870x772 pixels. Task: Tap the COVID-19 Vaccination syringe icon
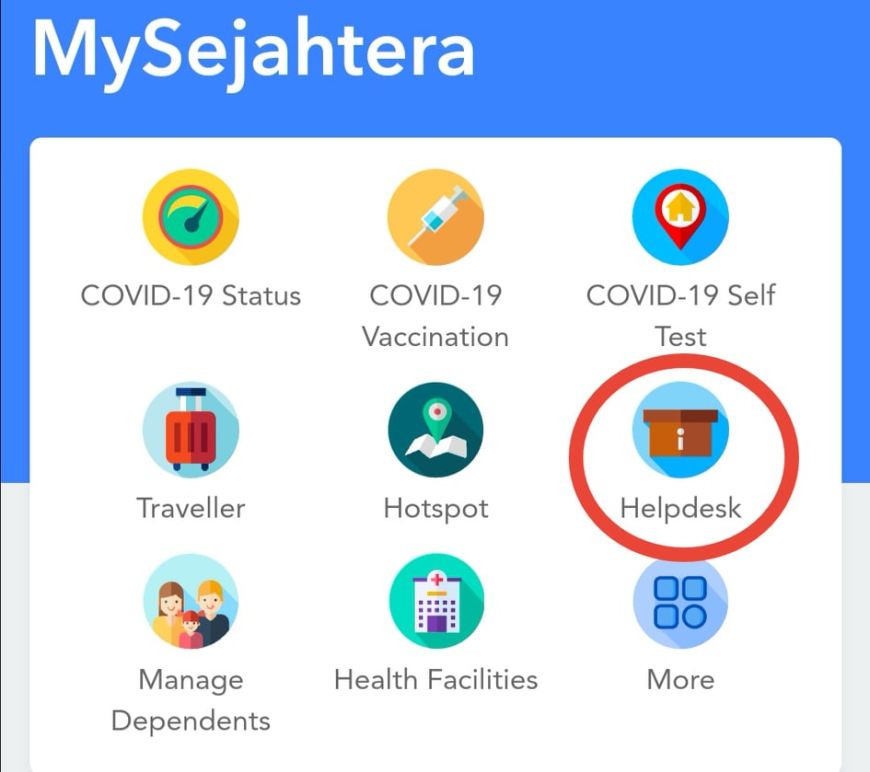tap(436, 217)
